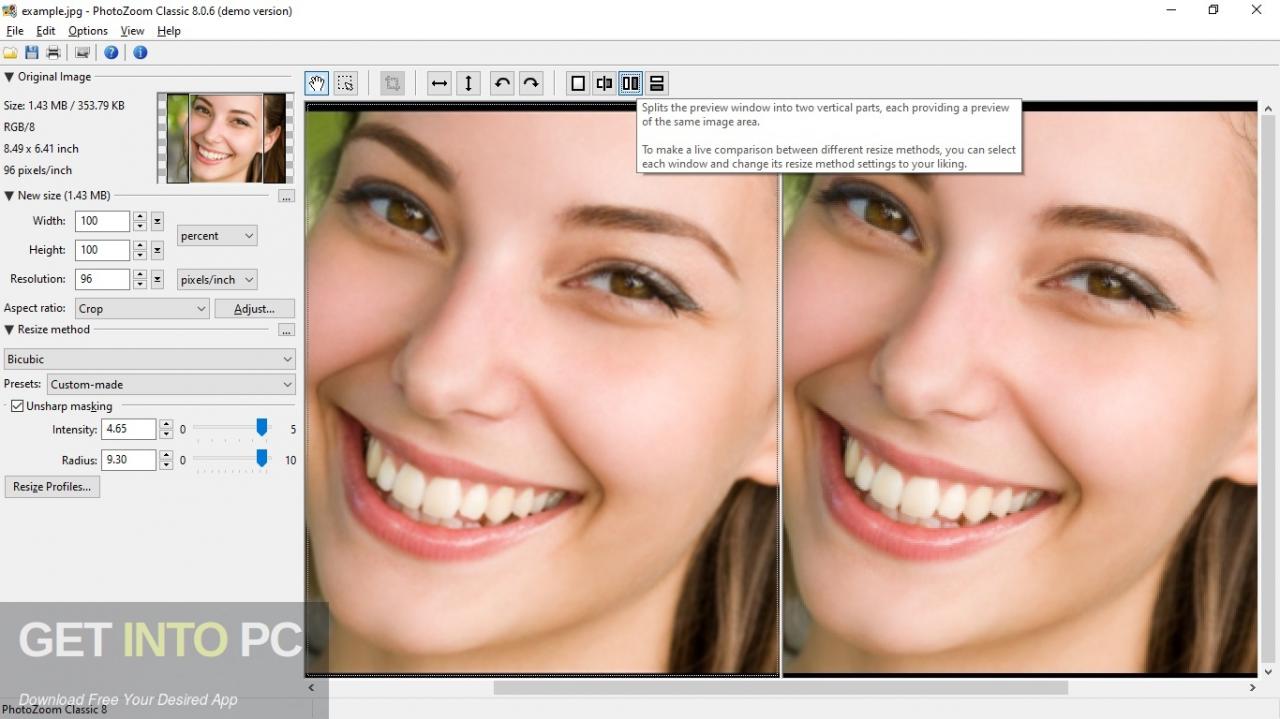Open an image file with the folder icon
The image size is (1280, 719).
[10, 52]
